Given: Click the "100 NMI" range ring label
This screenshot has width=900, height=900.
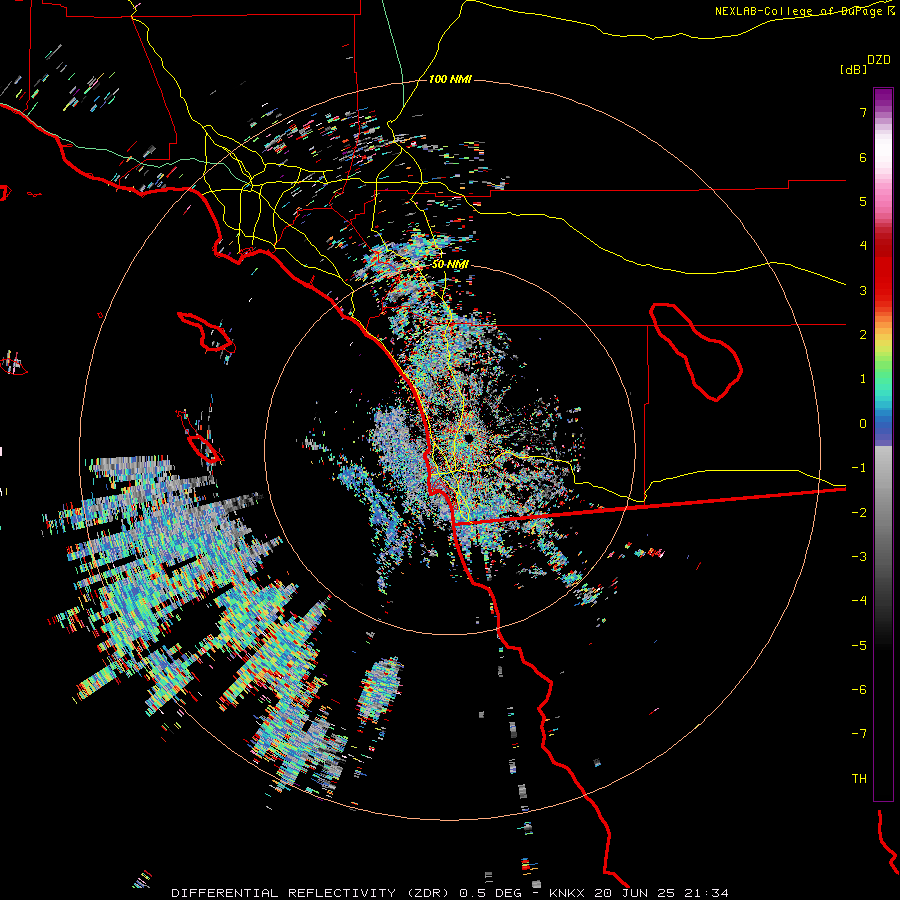Looking at the screenshot, I should pos(450,79).
